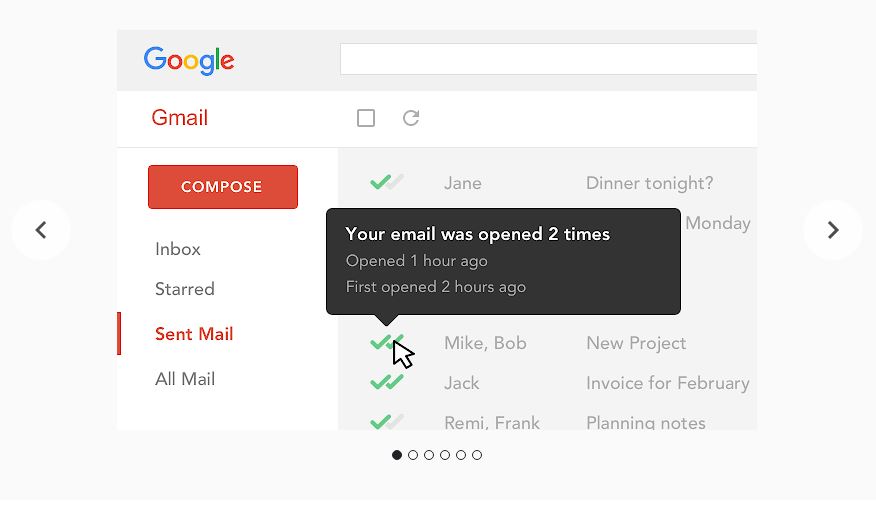The width and height of the screenshot is (876, 519).
Task: Click inside the Google search field
Action: (x=549, y=59)
